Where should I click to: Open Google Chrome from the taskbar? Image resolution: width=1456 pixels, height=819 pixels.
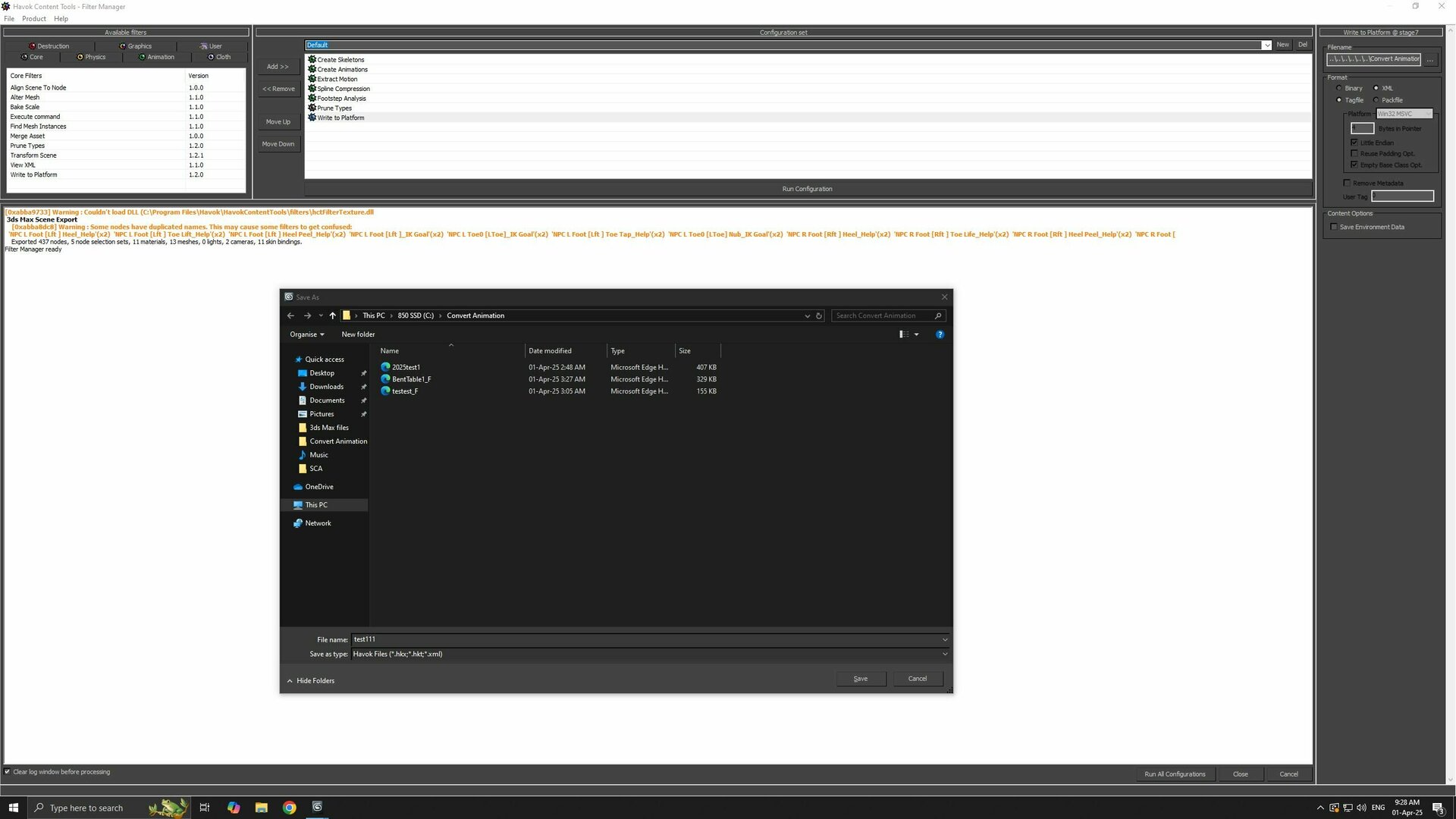(290, 808)
